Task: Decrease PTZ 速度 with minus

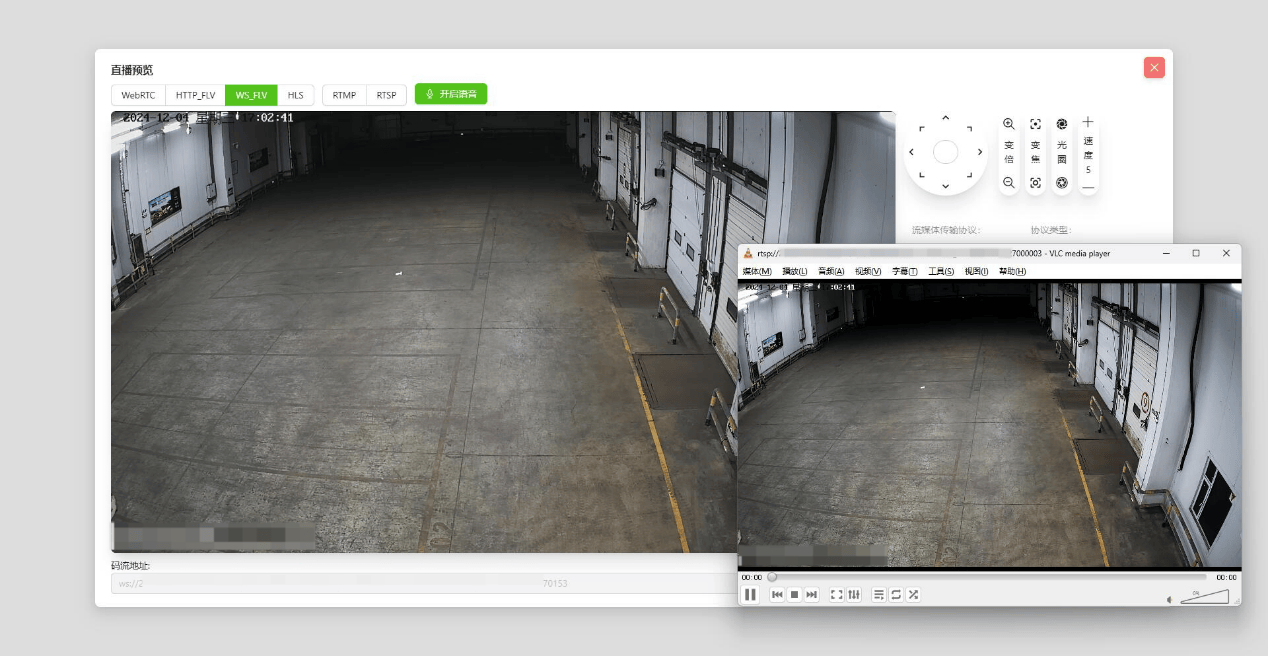Action: (x=1088, y=187)
